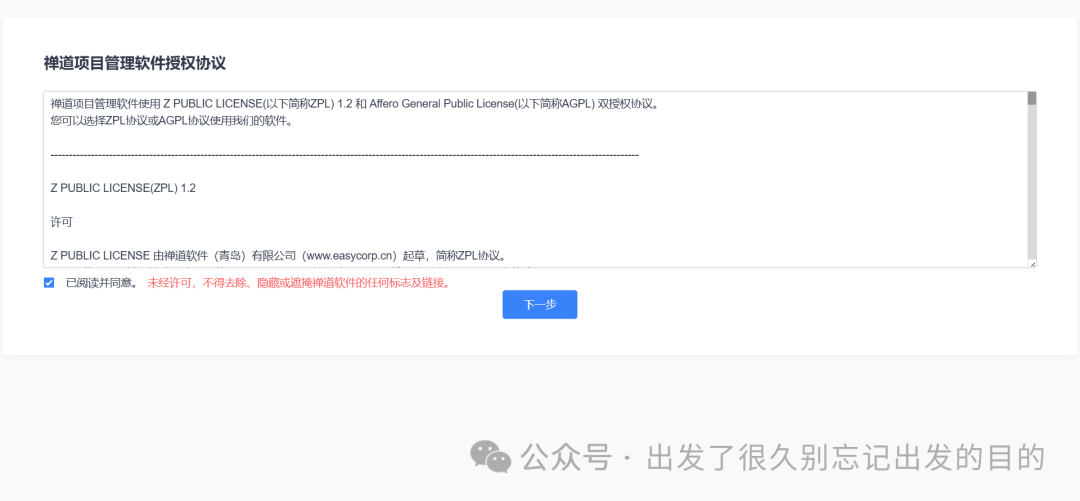Click the red 未经许可 warning text
This screenshot has height=501, width=1080.
click(x=300, y=283)
